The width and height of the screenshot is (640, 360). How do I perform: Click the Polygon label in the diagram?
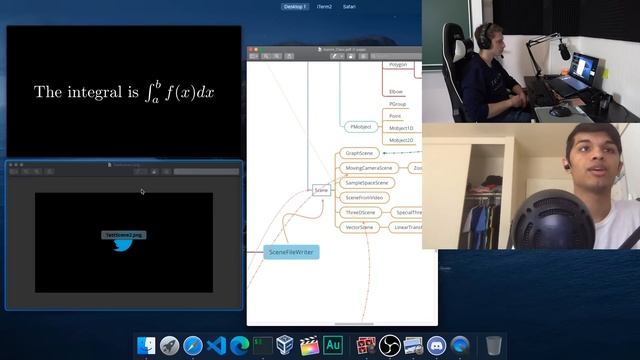click(x=398, y=64)
